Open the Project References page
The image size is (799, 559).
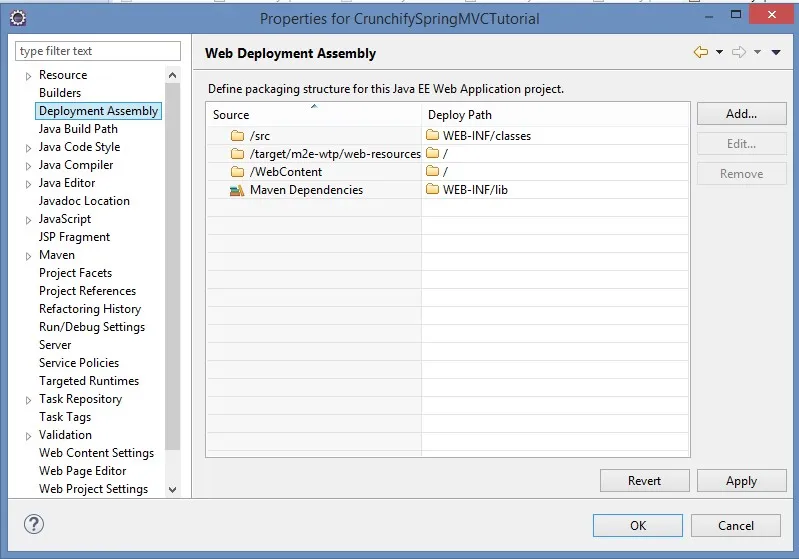click(88, 291)
